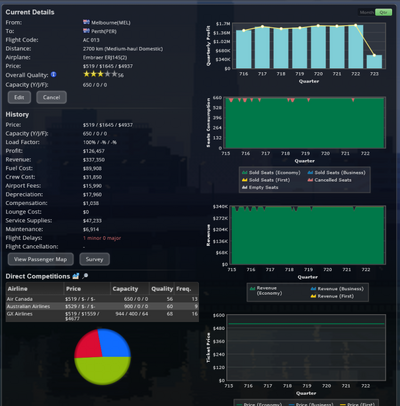Screen dimensions: 400x406
Task: Click maintenance value $6,914
Action: click(x=91, y=229)
